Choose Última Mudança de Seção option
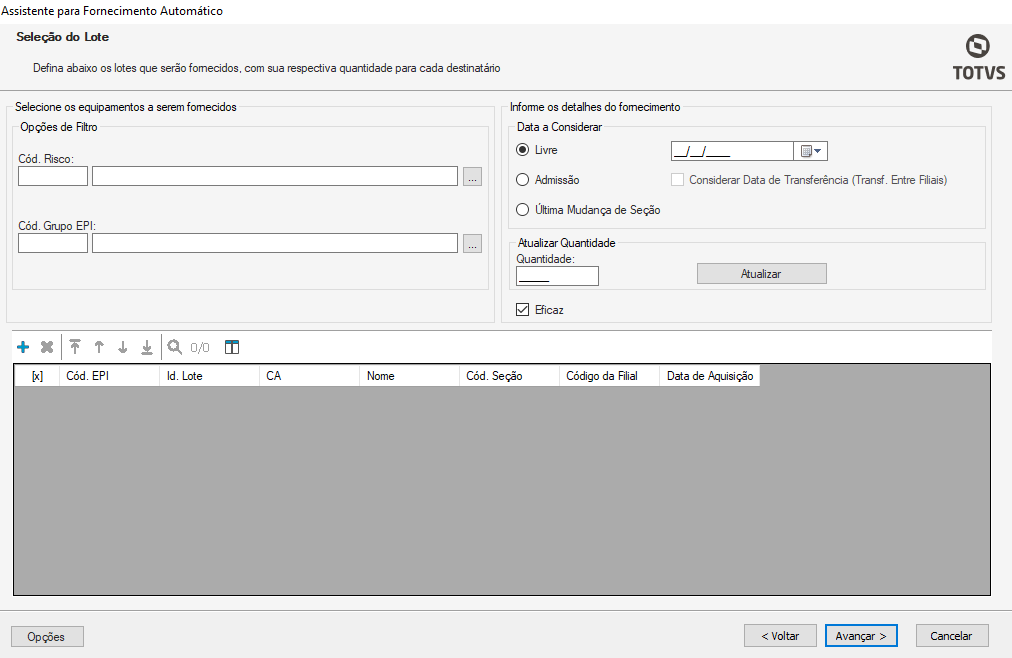The image size is (1012, 658). click(x=522, y=210)
